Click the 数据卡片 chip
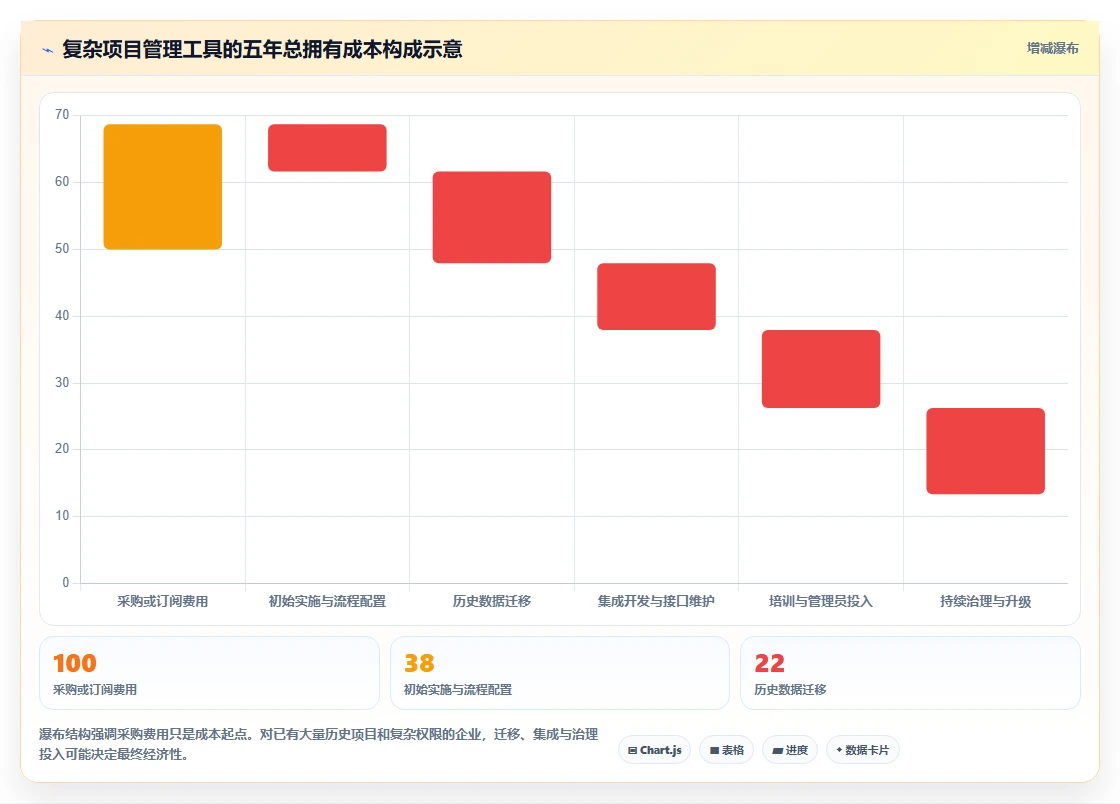The width and height of the screenshot is (1120, 804). point(862,750)
